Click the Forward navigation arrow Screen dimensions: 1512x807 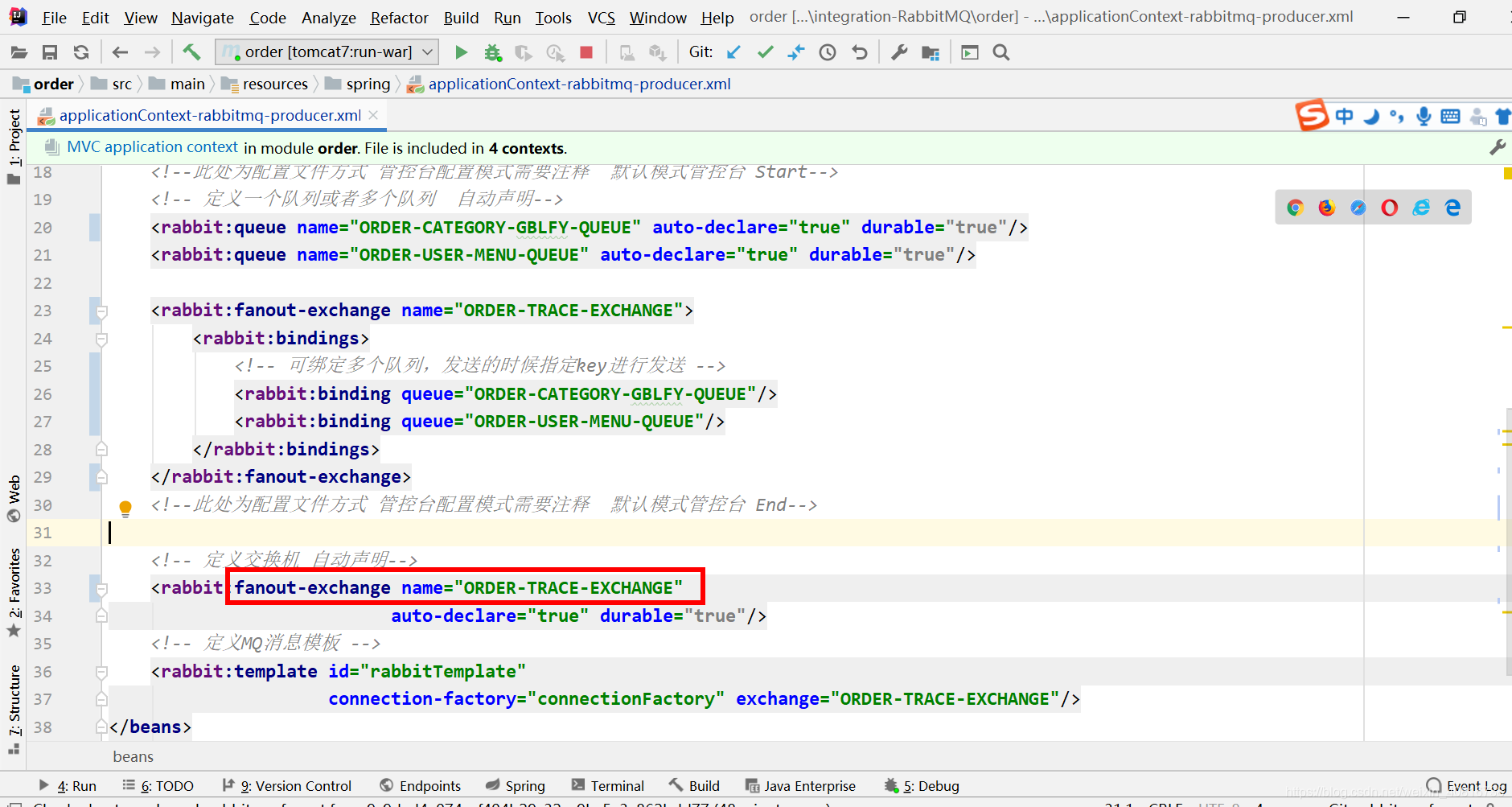click(x=152, y=52)
